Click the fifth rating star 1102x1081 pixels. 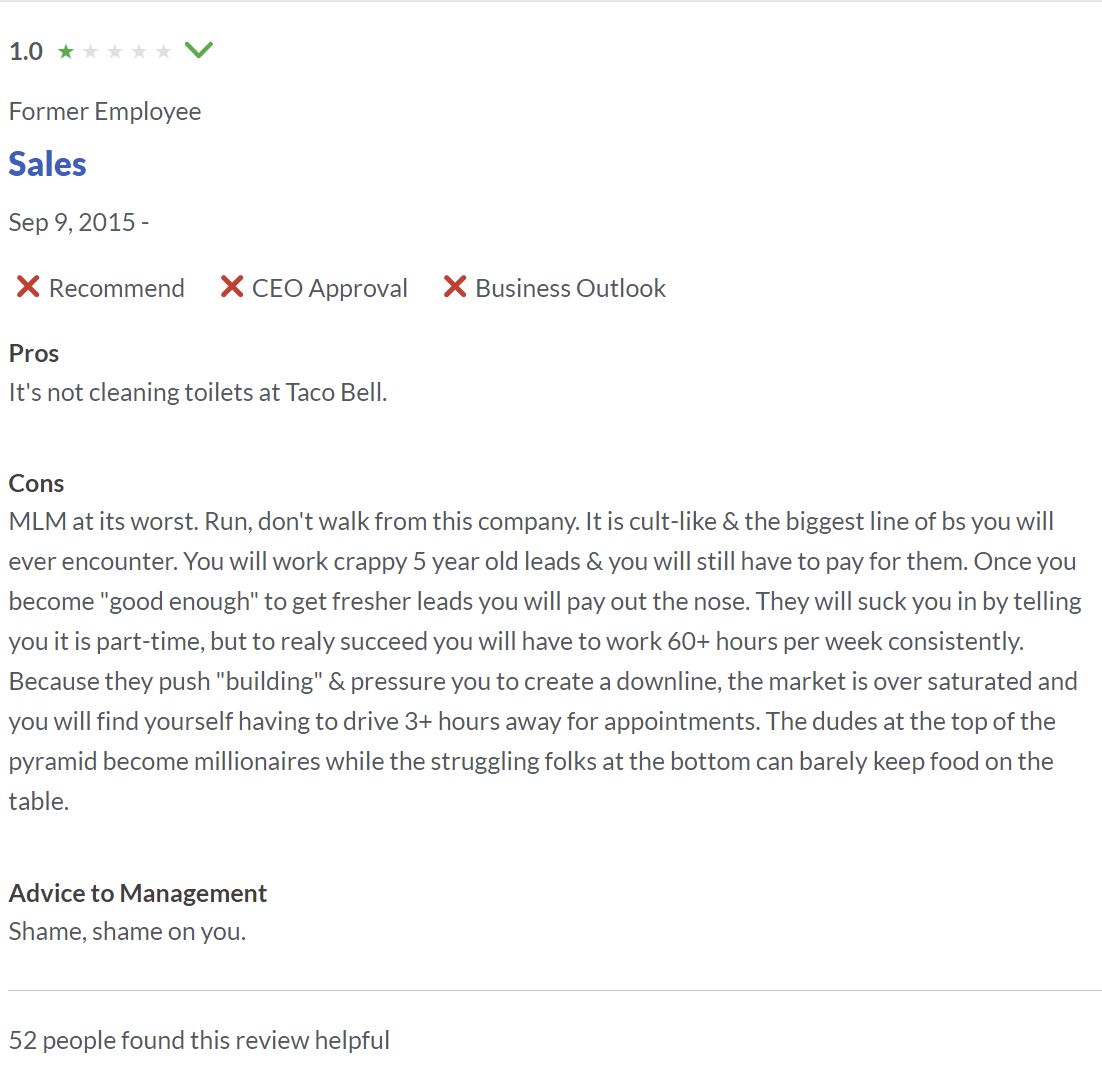(164, 51)
